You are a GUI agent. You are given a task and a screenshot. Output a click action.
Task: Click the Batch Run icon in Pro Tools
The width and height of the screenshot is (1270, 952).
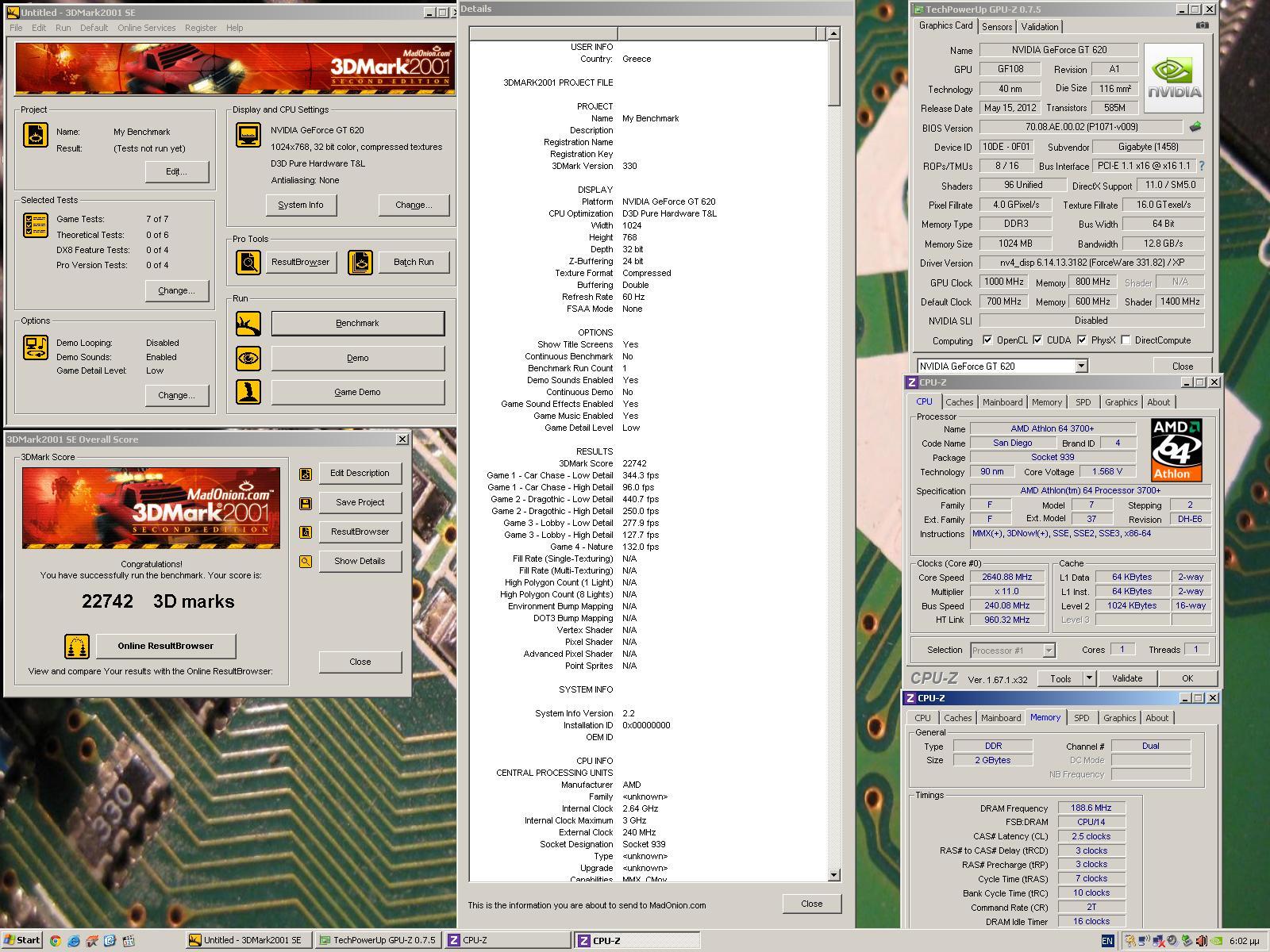point(360,262)
